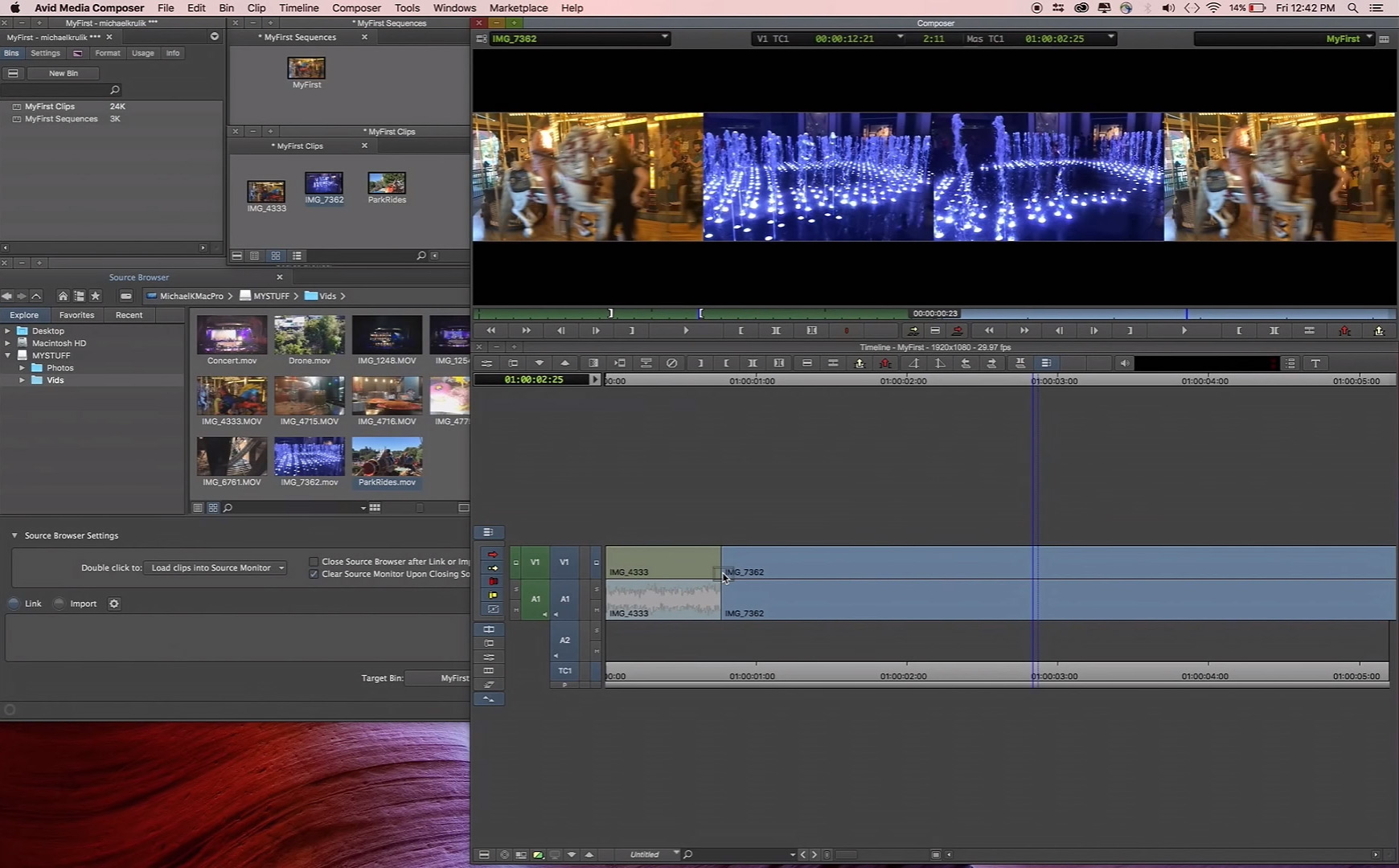Click the Settings button in project window
The height and width of the screenshot is (868, 1399).
coord(45,53)
